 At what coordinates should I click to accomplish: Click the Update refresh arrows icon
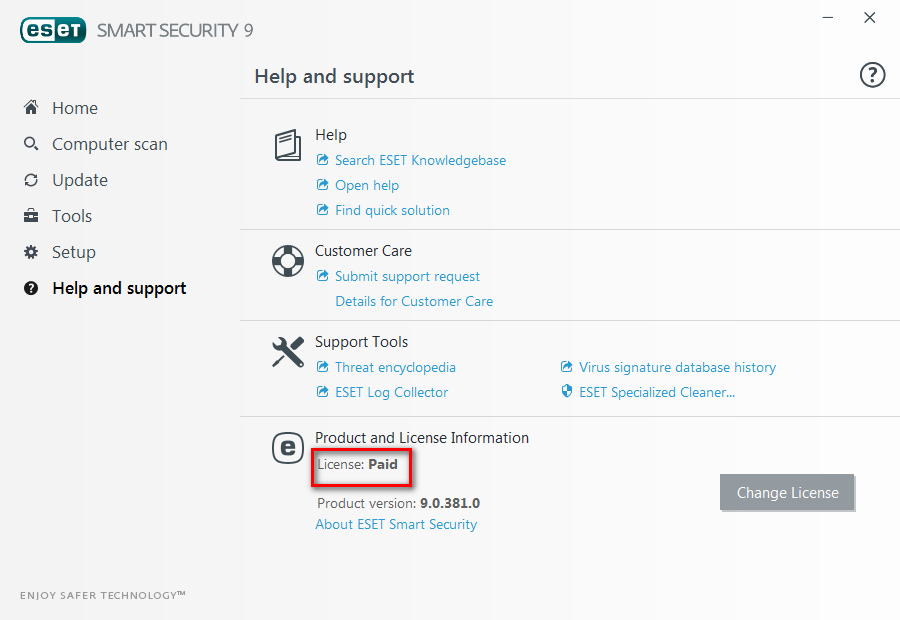tap(31, 180)
